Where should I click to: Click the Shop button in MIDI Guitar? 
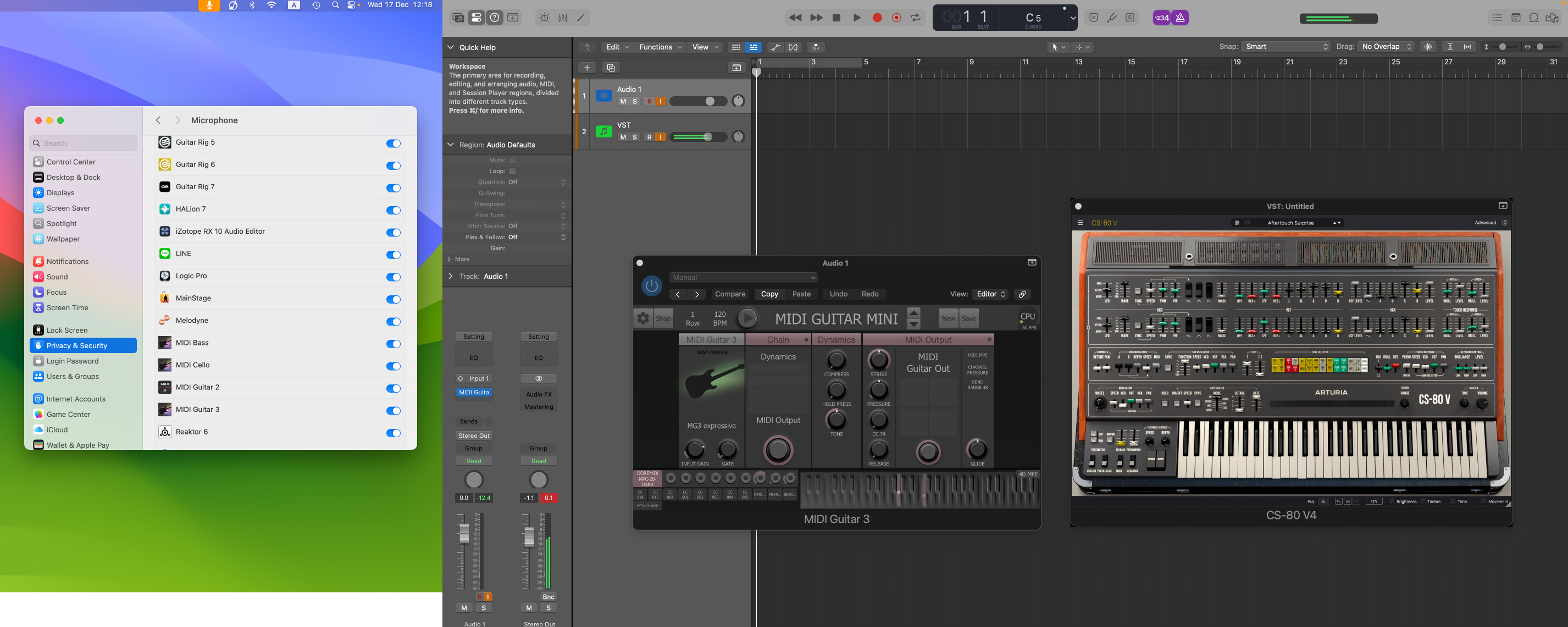(x=662, y=318)
